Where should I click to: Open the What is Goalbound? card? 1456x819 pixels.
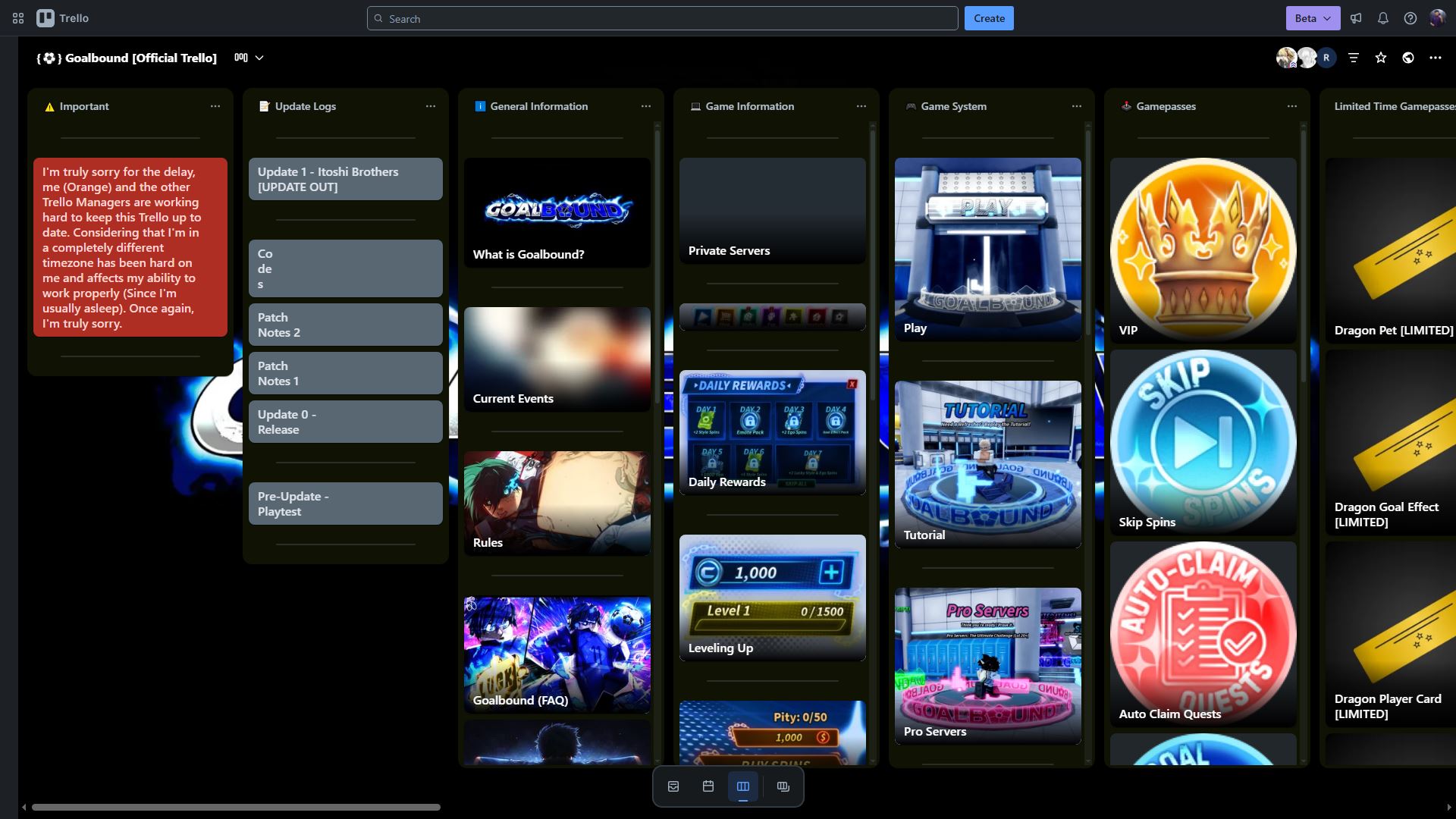coord(557,212)
